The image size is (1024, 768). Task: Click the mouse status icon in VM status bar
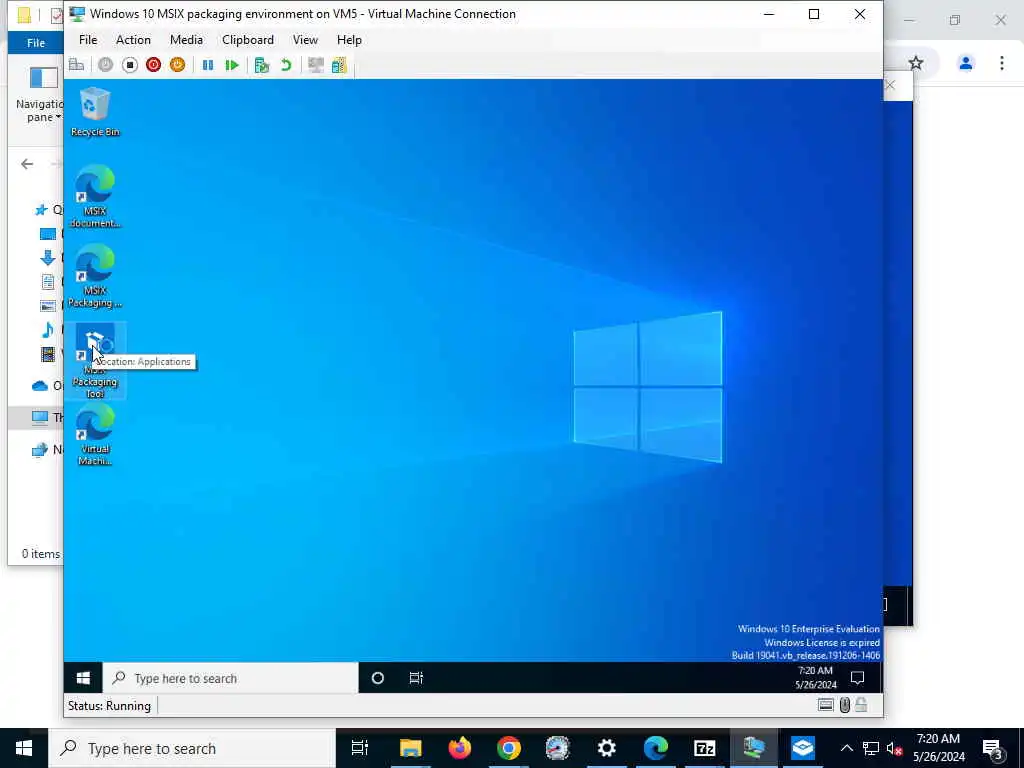[x=844, y=705]
